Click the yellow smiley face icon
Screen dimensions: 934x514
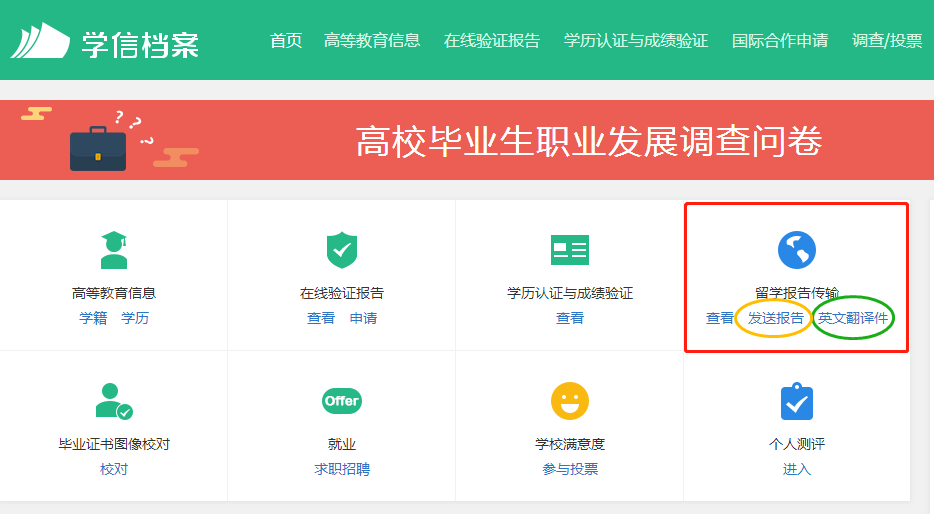(570, 401)
